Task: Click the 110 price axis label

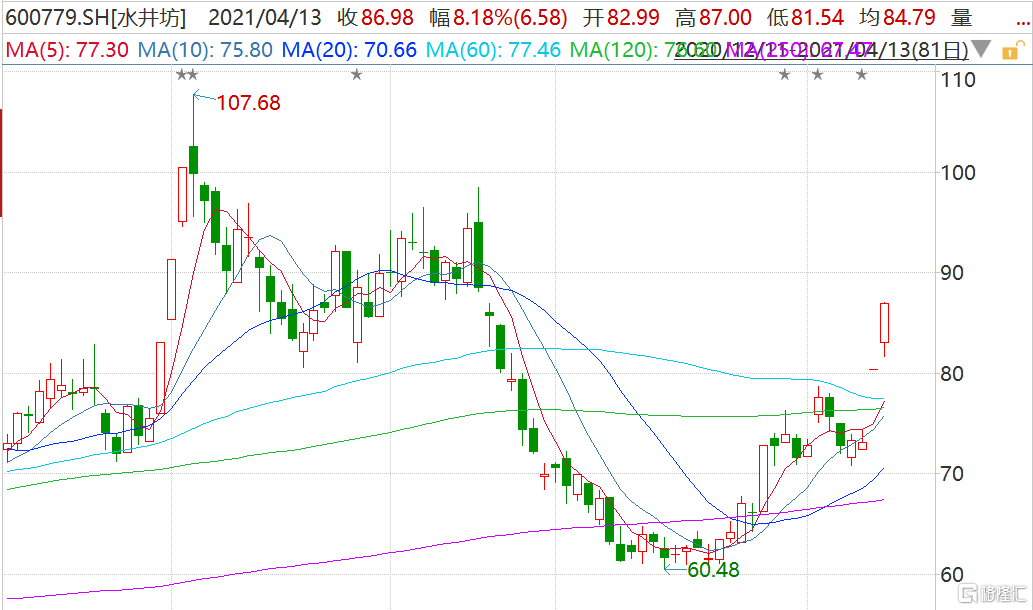Action: pyautogui.click(x=958, y=80)
